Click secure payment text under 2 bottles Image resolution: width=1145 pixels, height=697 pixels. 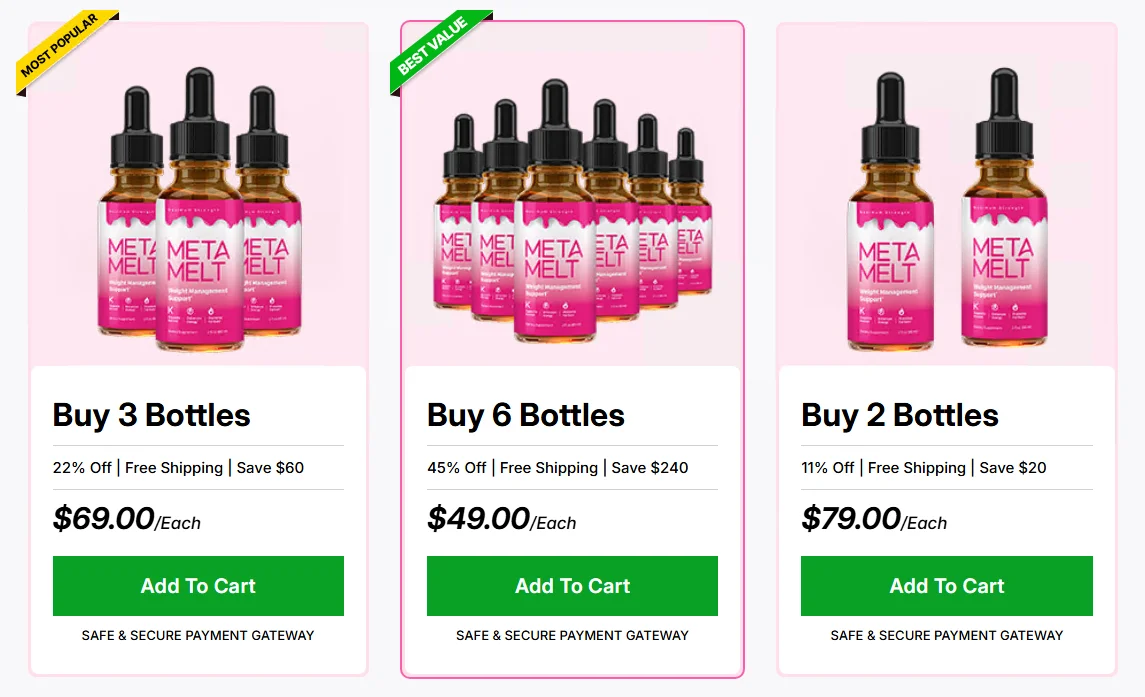[946, 636]
